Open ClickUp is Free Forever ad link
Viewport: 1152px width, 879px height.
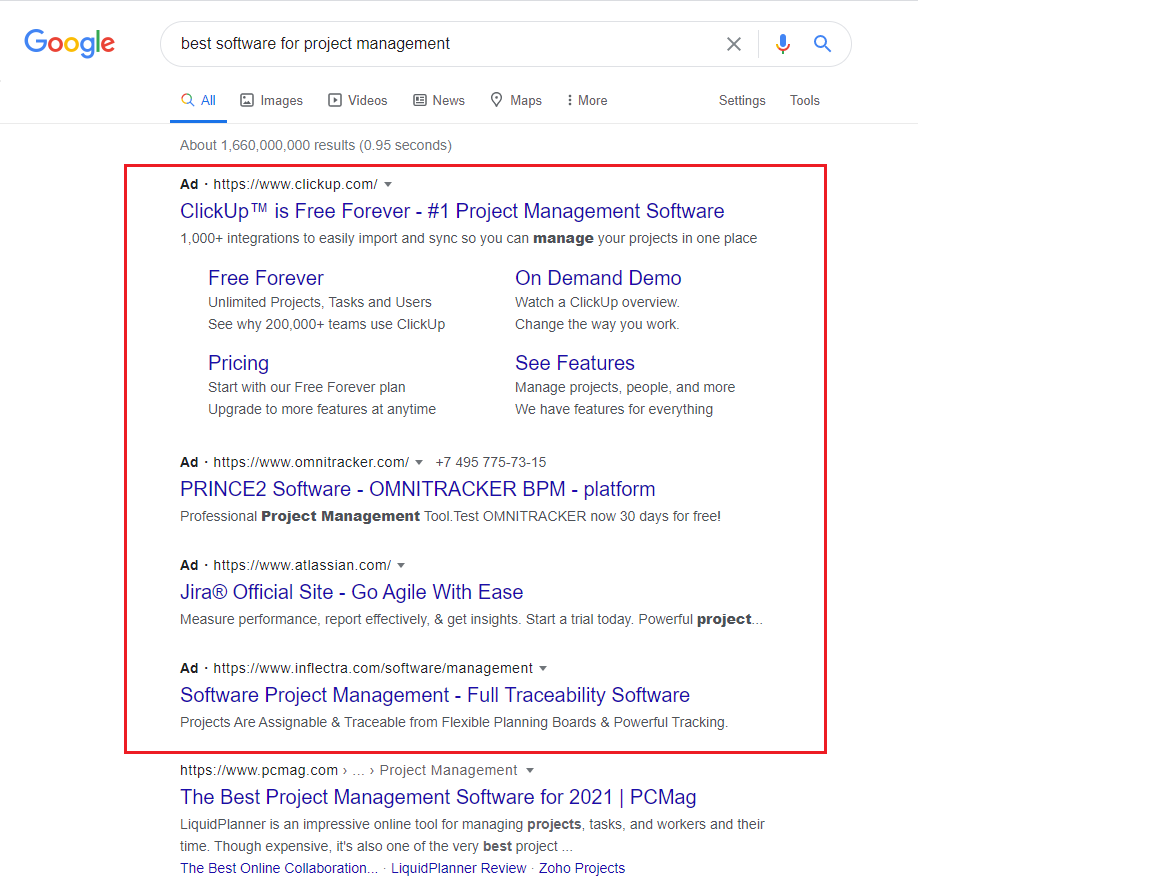pyautogui.click(x=452, y=211)
